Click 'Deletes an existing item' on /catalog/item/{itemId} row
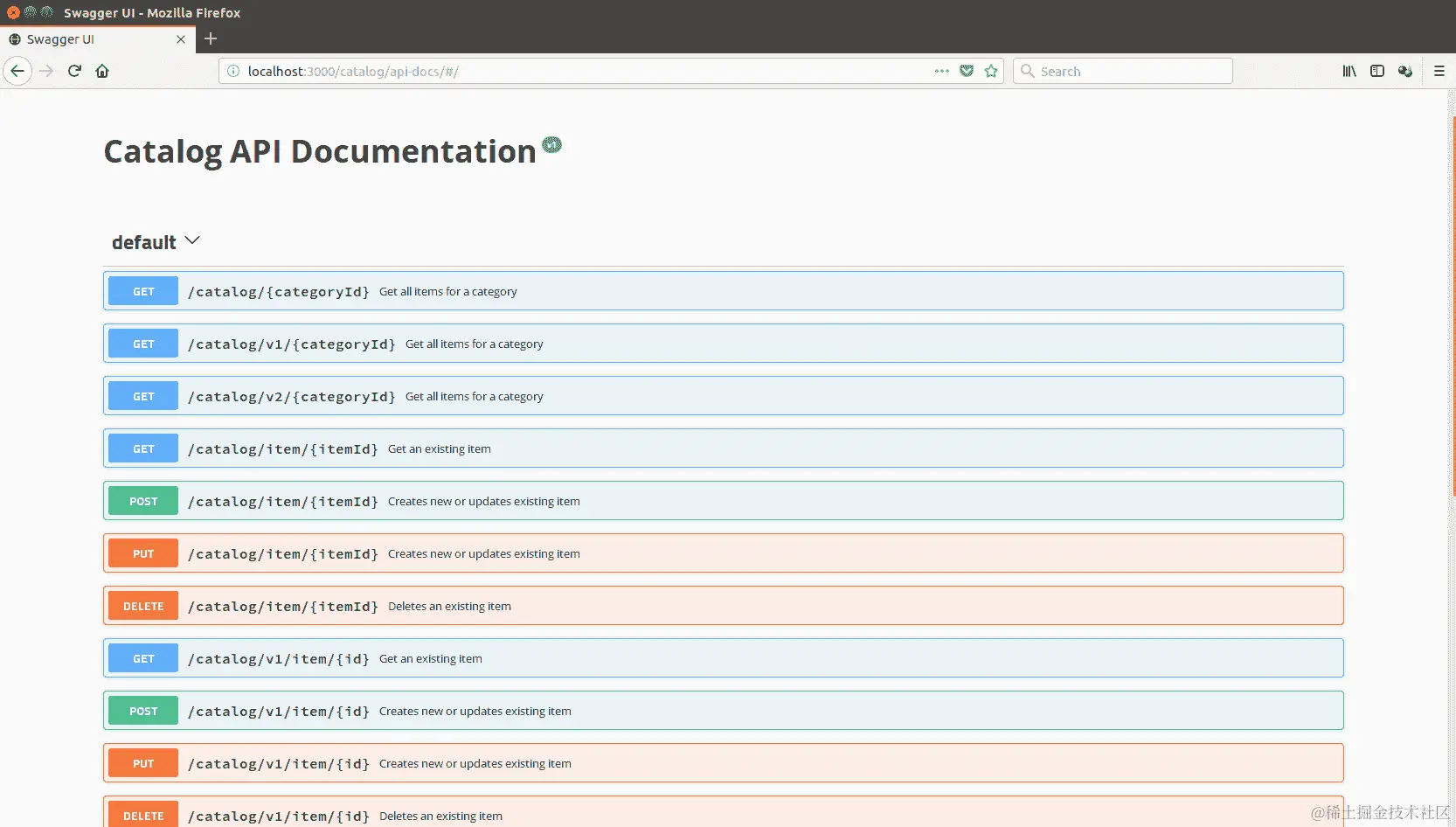 [450, 607]
